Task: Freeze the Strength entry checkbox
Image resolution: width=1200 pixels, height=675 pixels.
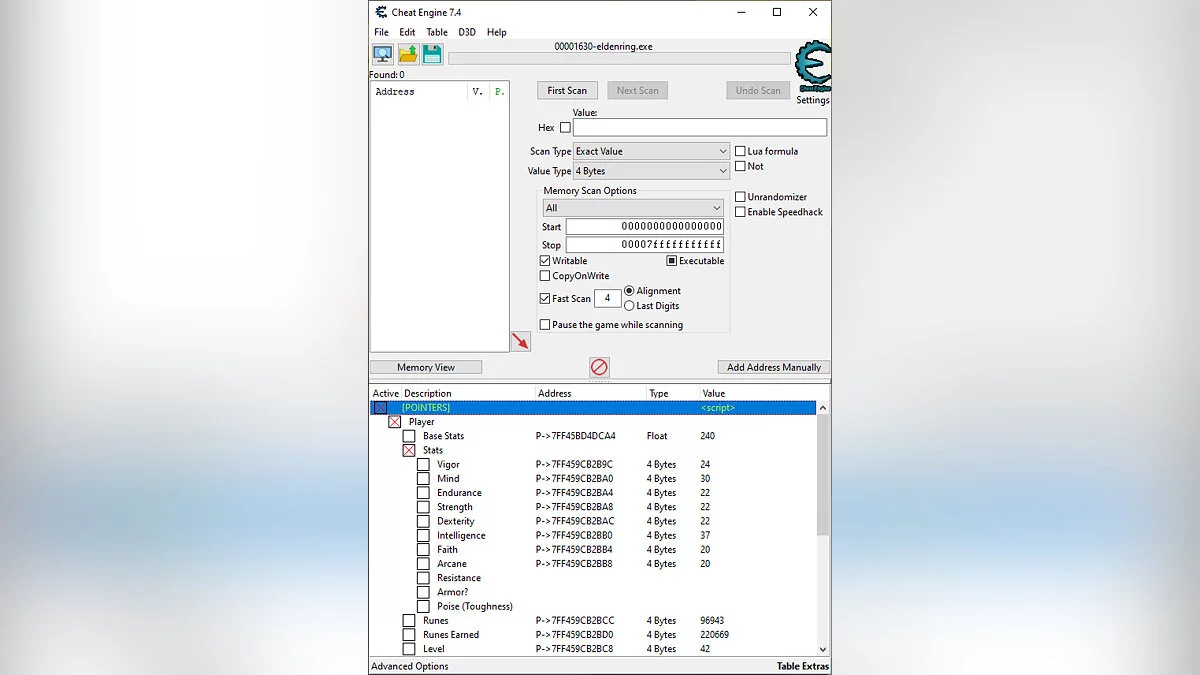Action: tap(423, 507)
